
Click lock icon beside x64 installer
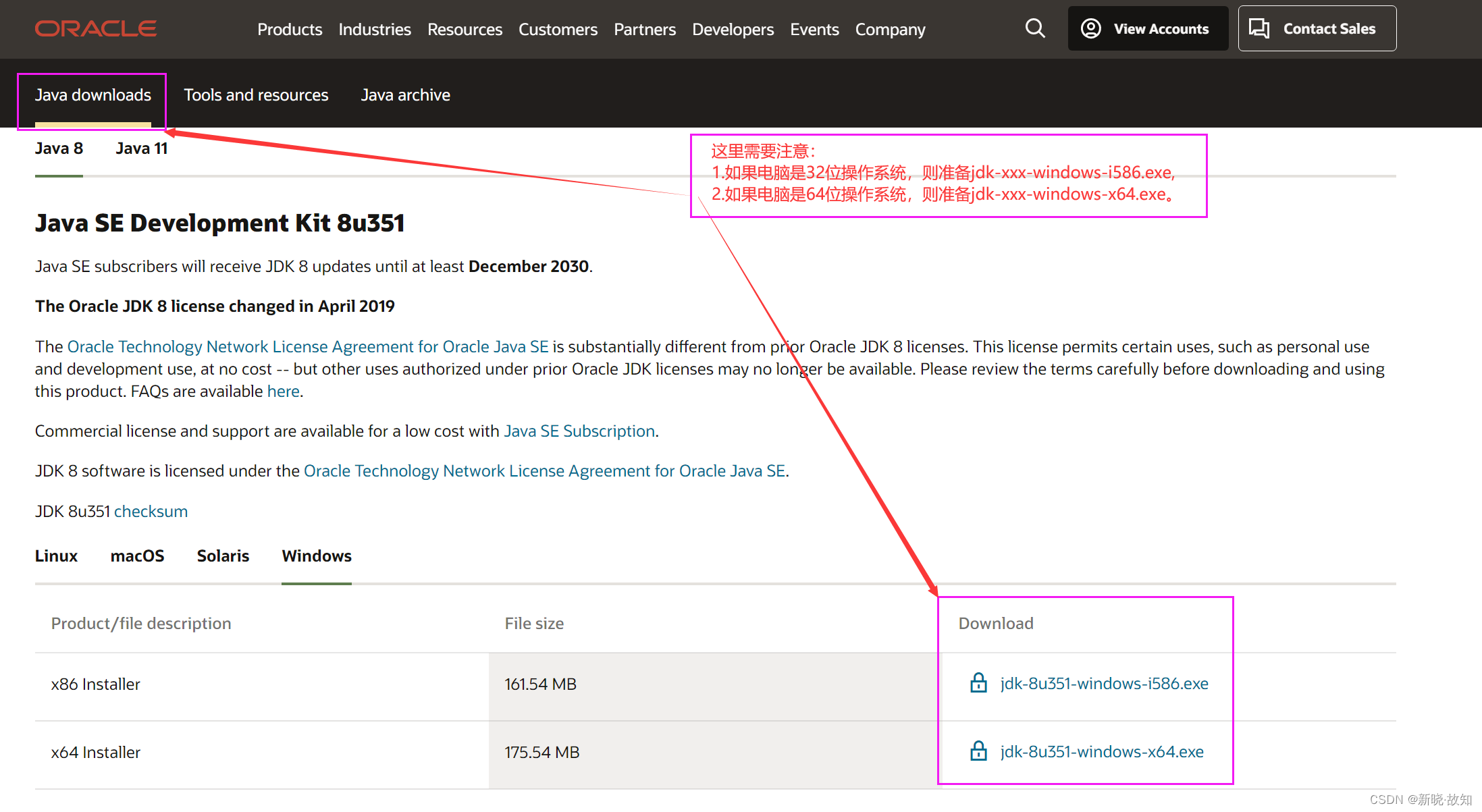[978, 751]
